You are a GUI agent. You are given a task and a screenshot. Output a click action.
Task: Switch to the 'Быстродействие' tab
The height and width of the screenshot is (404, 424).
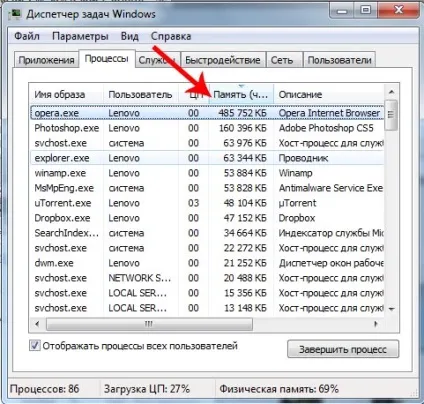click(223, 60)
